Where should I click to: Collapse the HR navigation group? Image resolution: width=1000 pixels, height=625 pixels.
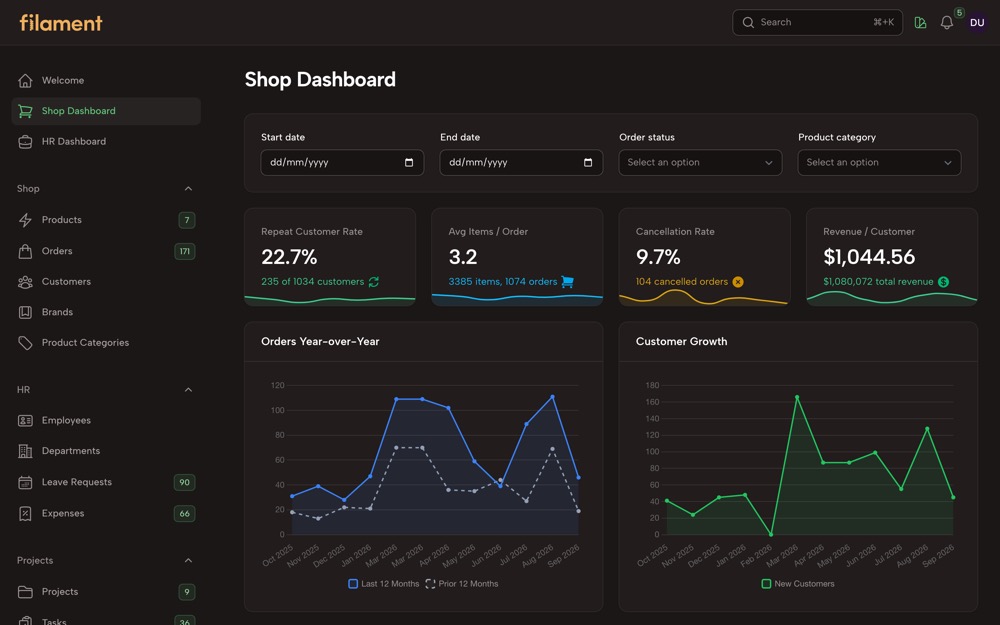(x=188, y=390)
